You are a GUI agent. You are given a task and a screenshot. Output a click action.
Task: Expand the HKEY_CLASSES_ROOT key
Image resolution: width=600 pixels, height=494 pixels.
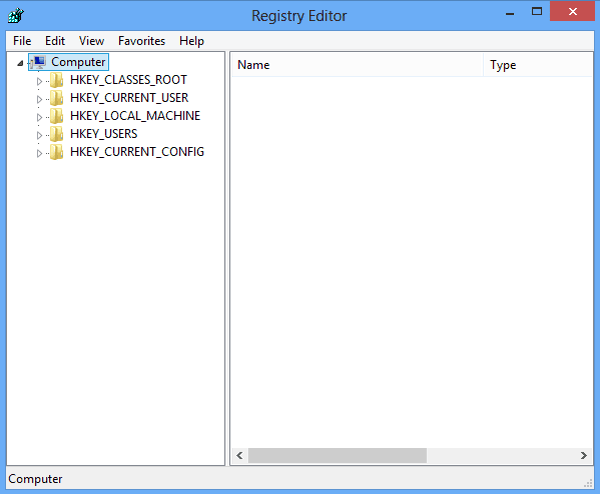40,80
